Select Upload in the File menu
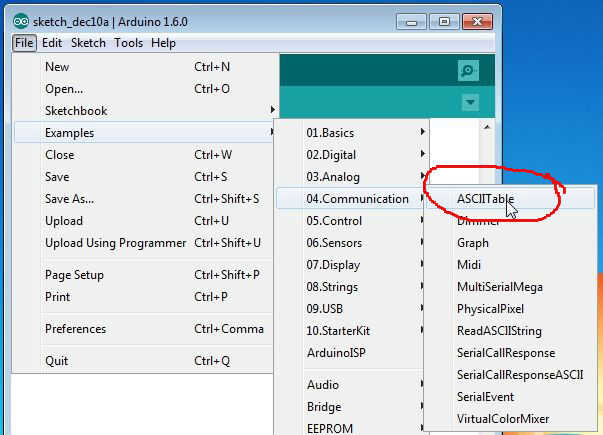The height and width of the screenshot is (435, 603). tap(143, 221)
